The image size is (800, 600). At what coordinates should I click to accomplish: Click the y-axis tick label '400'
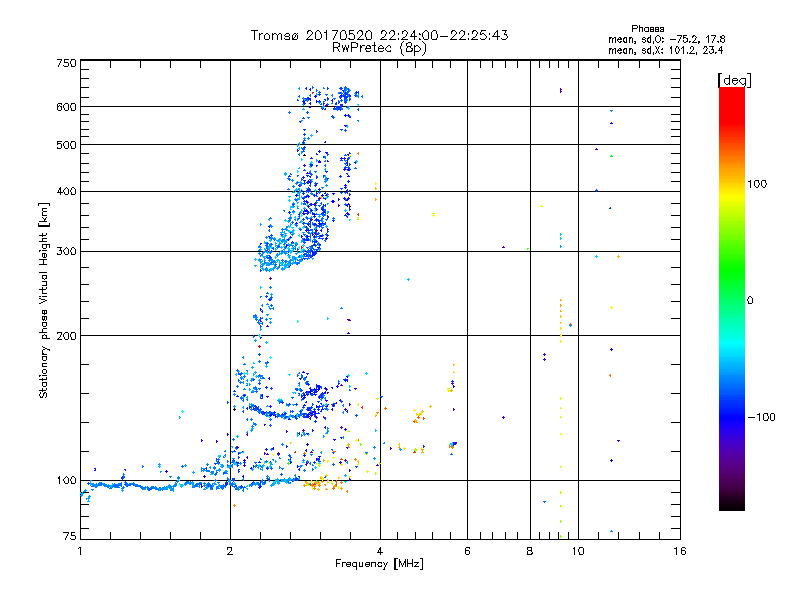[66, 191]
